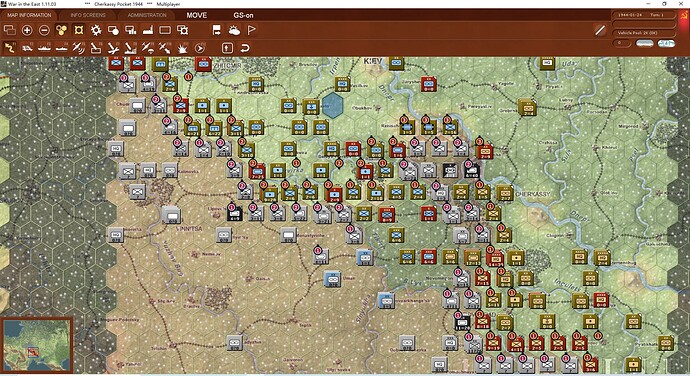Click the Soviet hammer and sickle flag
690x376 pixels.
(x=684, y=16)
